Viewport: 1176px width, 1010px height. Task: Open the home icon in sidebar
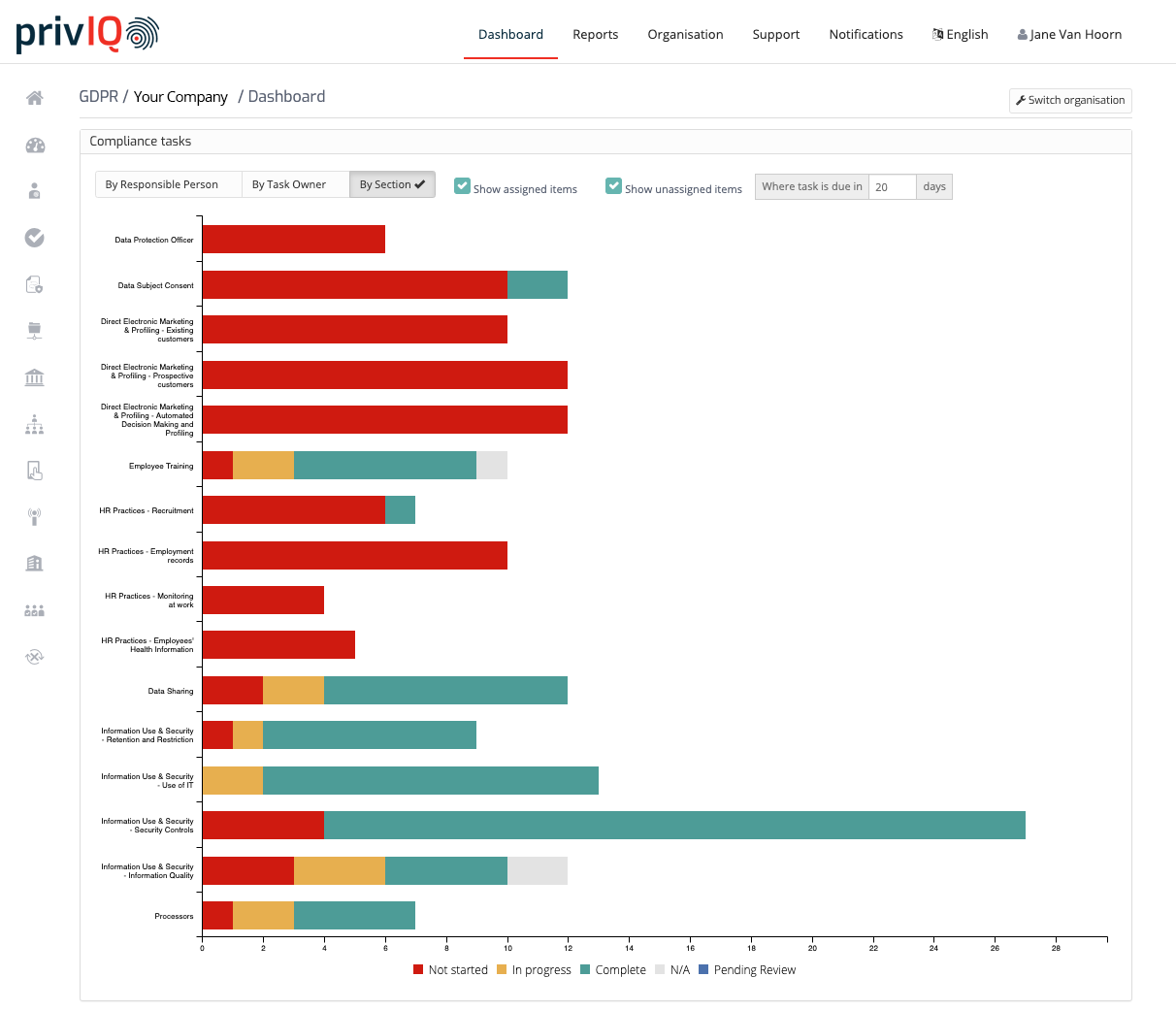point(35,98)
